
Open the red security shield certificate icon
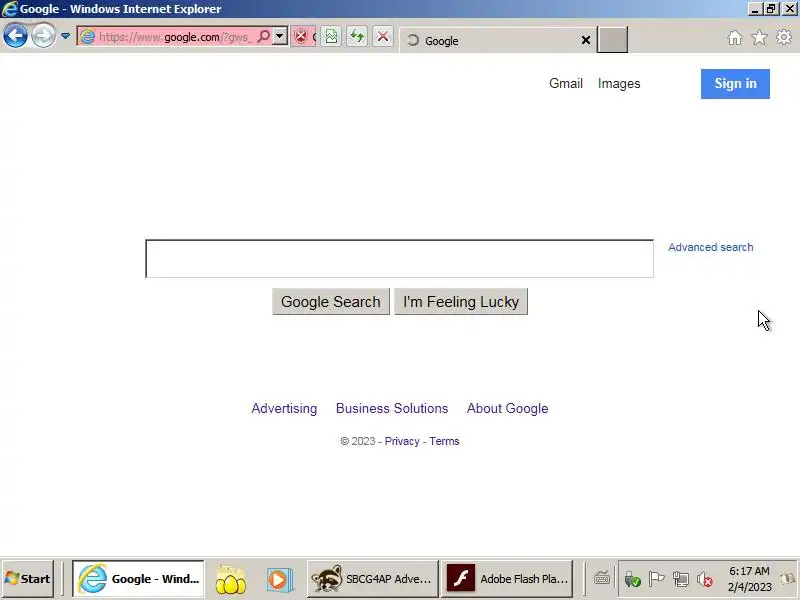301,36
